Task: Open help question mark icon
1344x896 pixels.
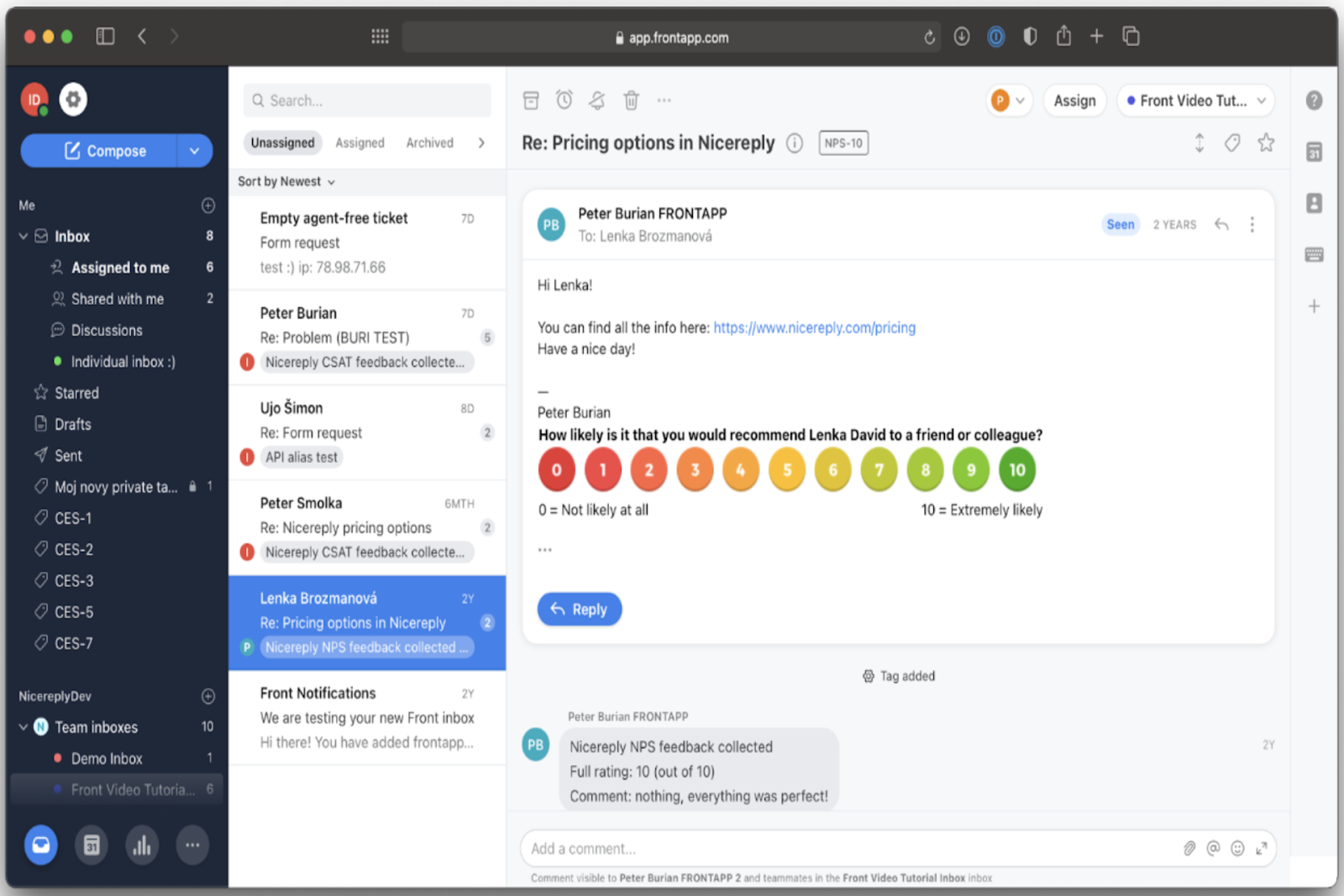Action: pyautogui.click(x=1315, y=101)
